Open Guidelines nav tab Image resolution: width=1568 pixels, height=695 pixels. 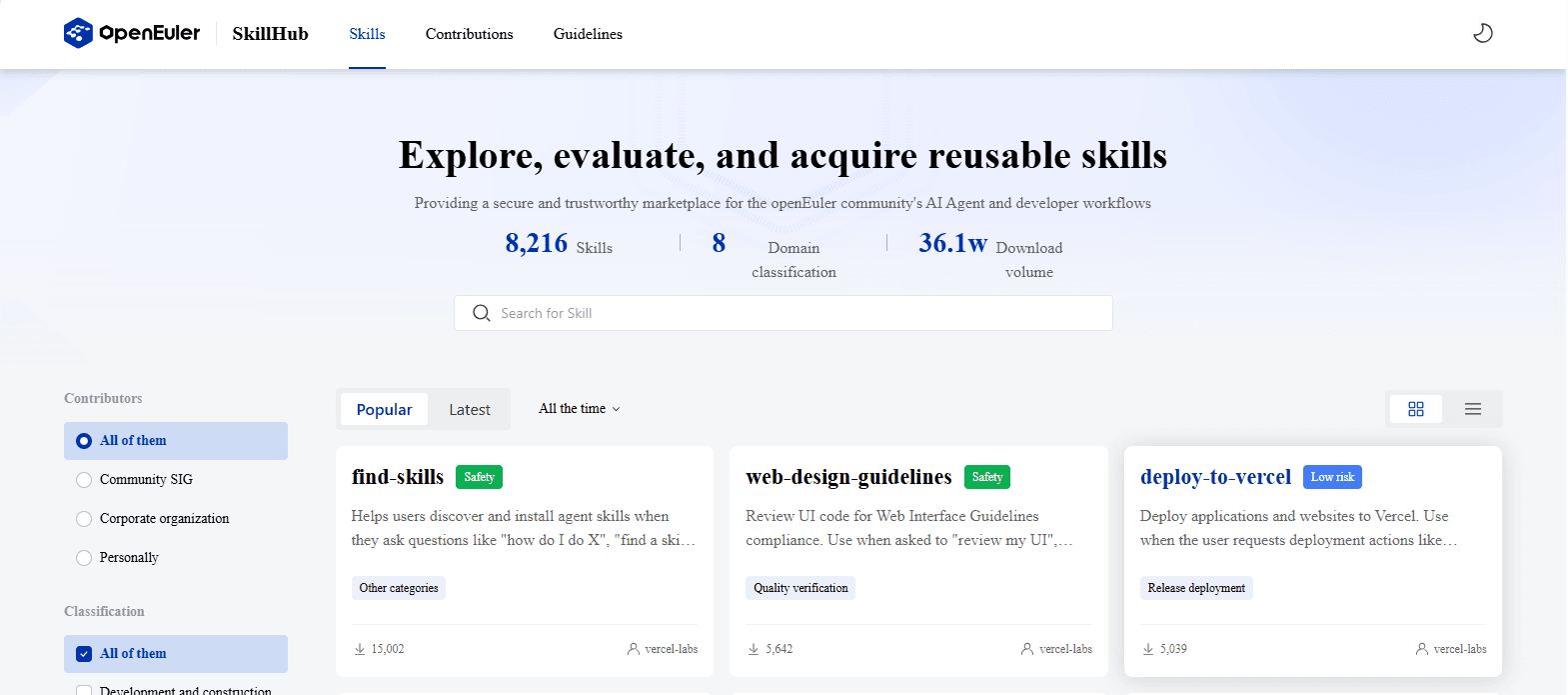click(588, 34)
